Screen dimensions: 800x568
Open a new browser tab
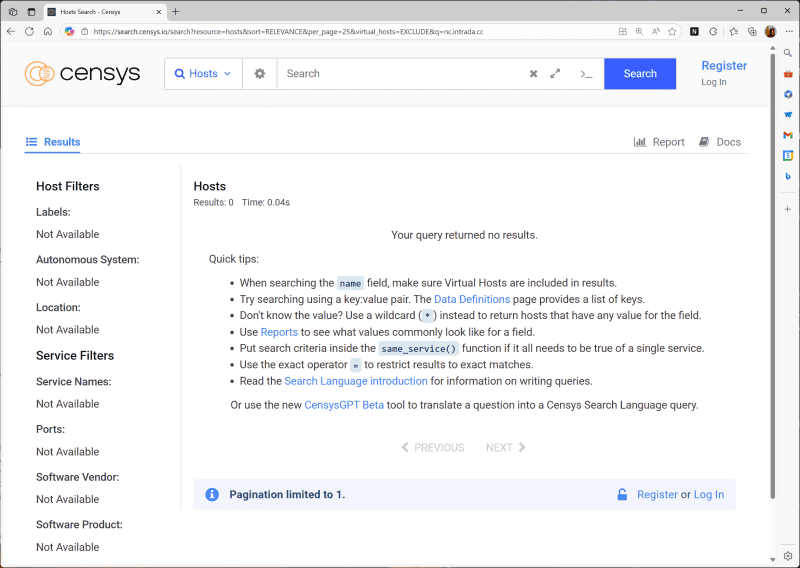point(176,11)
